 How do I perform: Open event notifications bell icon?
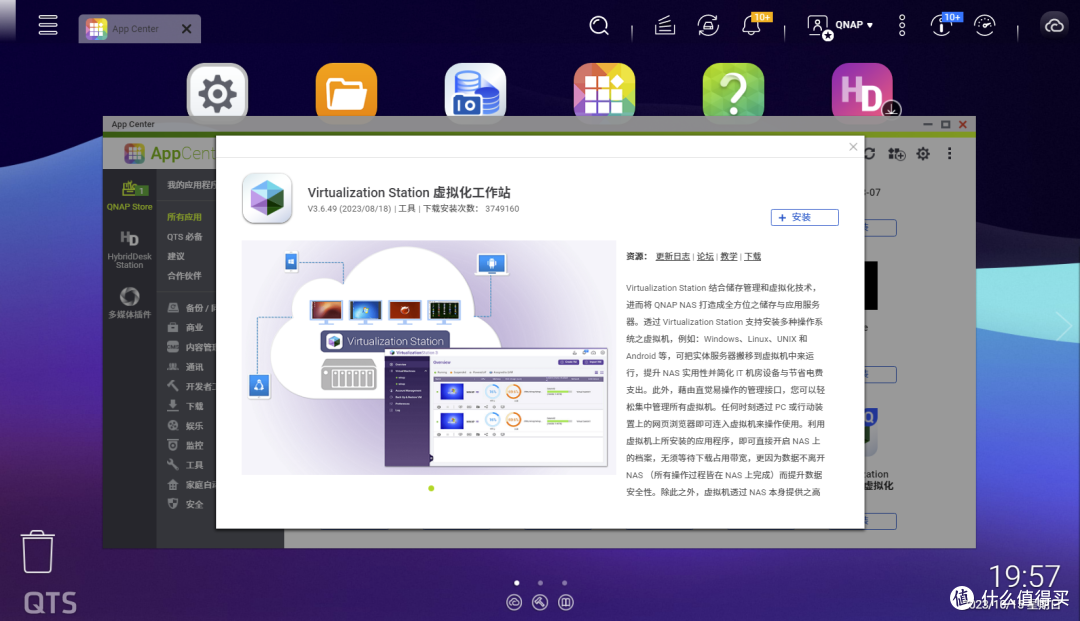(x=751, y=26)
